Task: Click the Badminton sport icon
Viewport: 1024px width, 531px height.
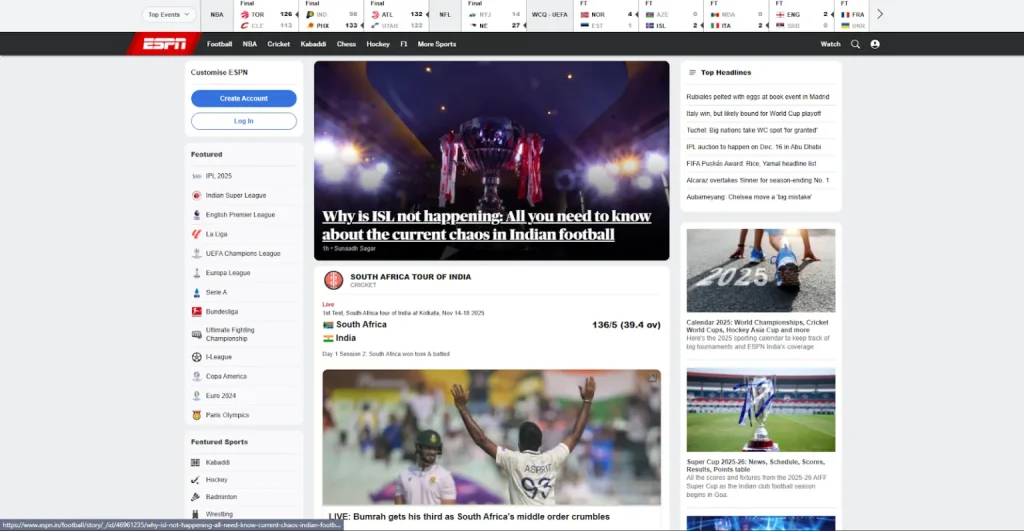Action: click(x=195, y=497)
